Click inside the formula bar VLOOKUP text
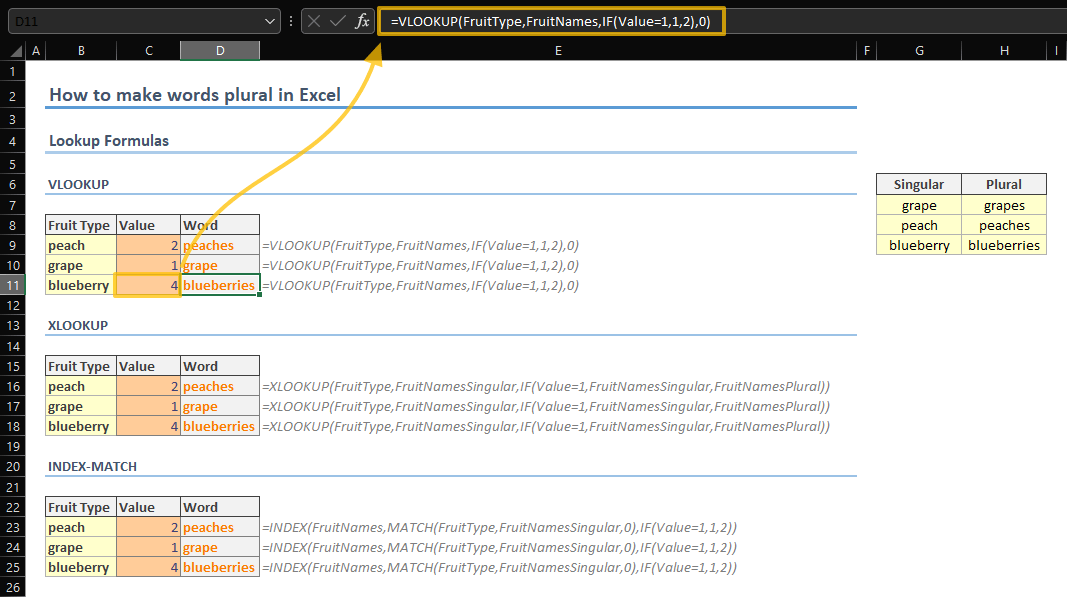This screenshot has width=1067, height=597. coord(550,21)
